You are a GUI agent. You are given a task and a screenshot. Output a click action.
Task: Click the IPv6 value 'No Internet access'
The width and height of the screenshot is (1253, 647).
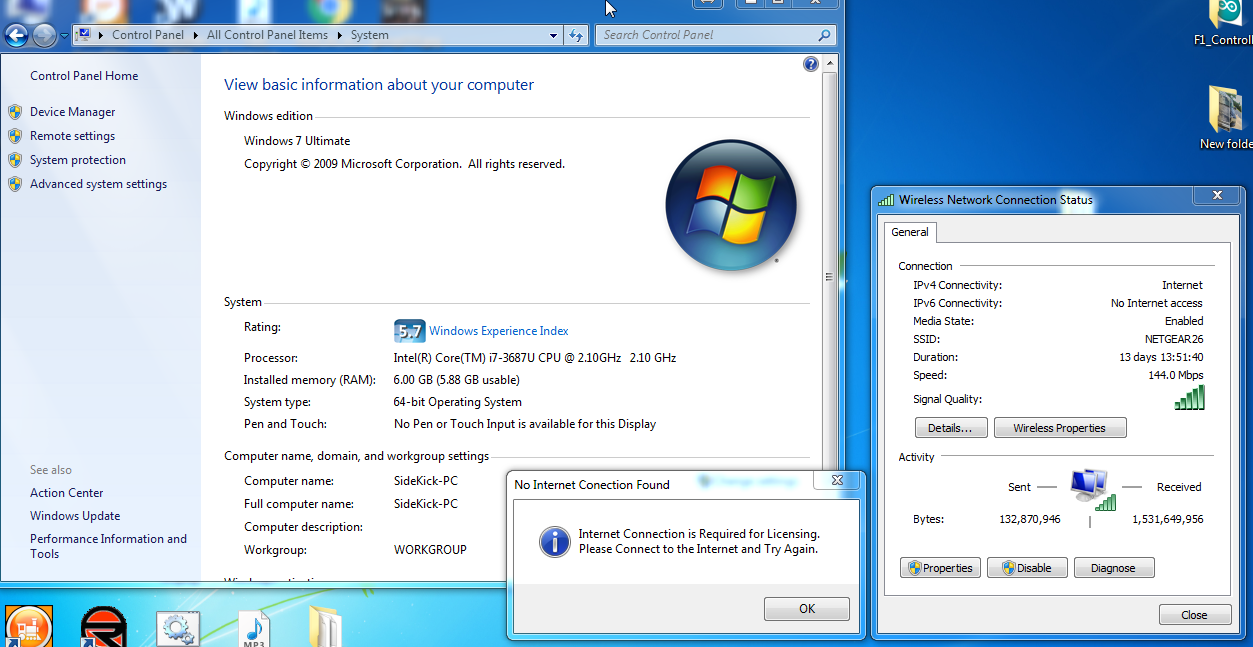point(1157,303)
